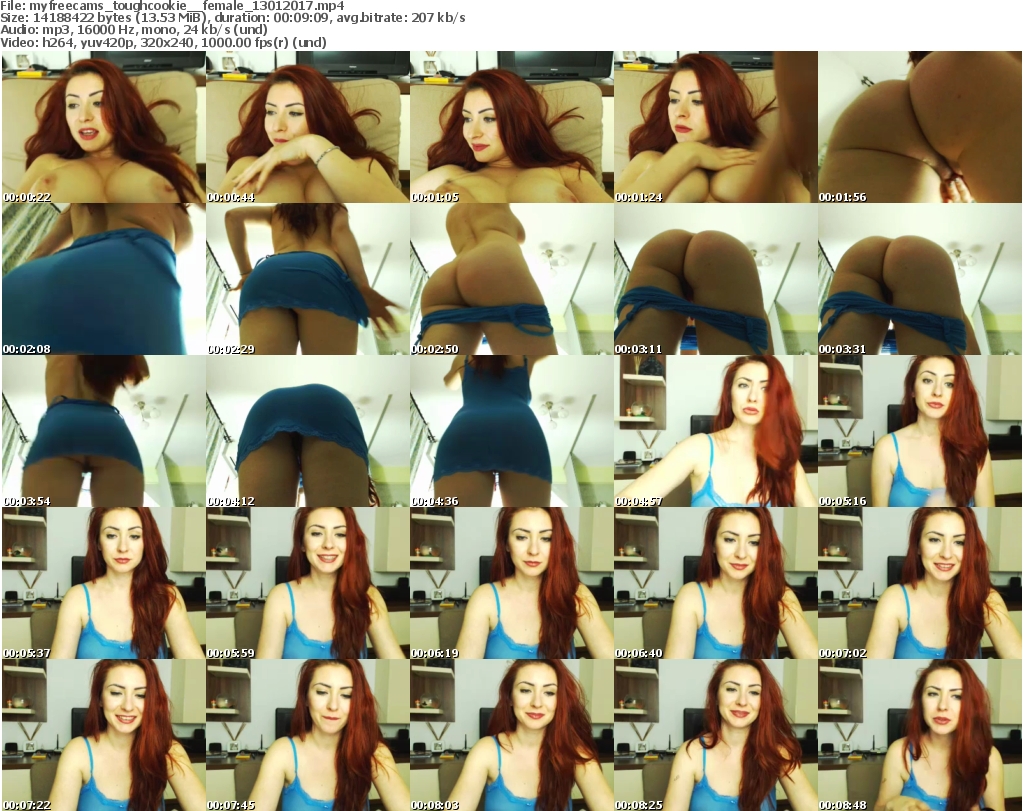Click the thumbnail at 00:07:02
1024x811 pixels.
(x=919, y=583)
